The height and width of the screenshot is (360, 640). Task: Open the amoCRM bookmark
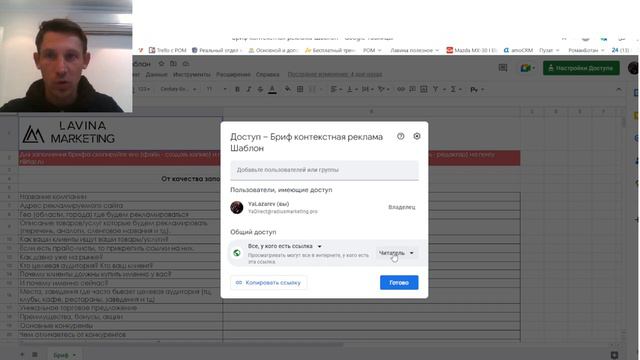pos(518,50)
